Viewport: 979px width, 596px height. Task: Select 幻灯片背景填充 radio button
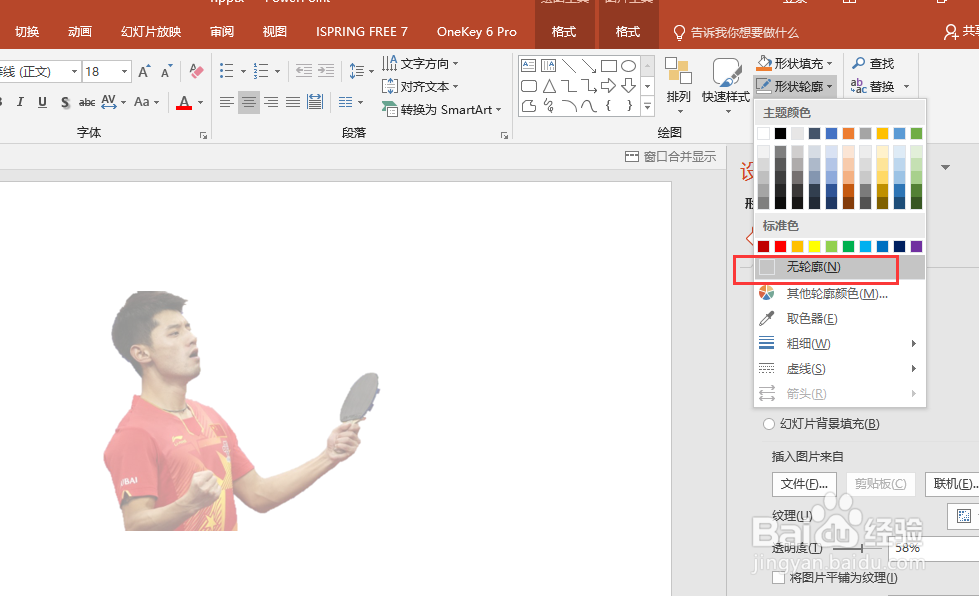pos(769,424)
